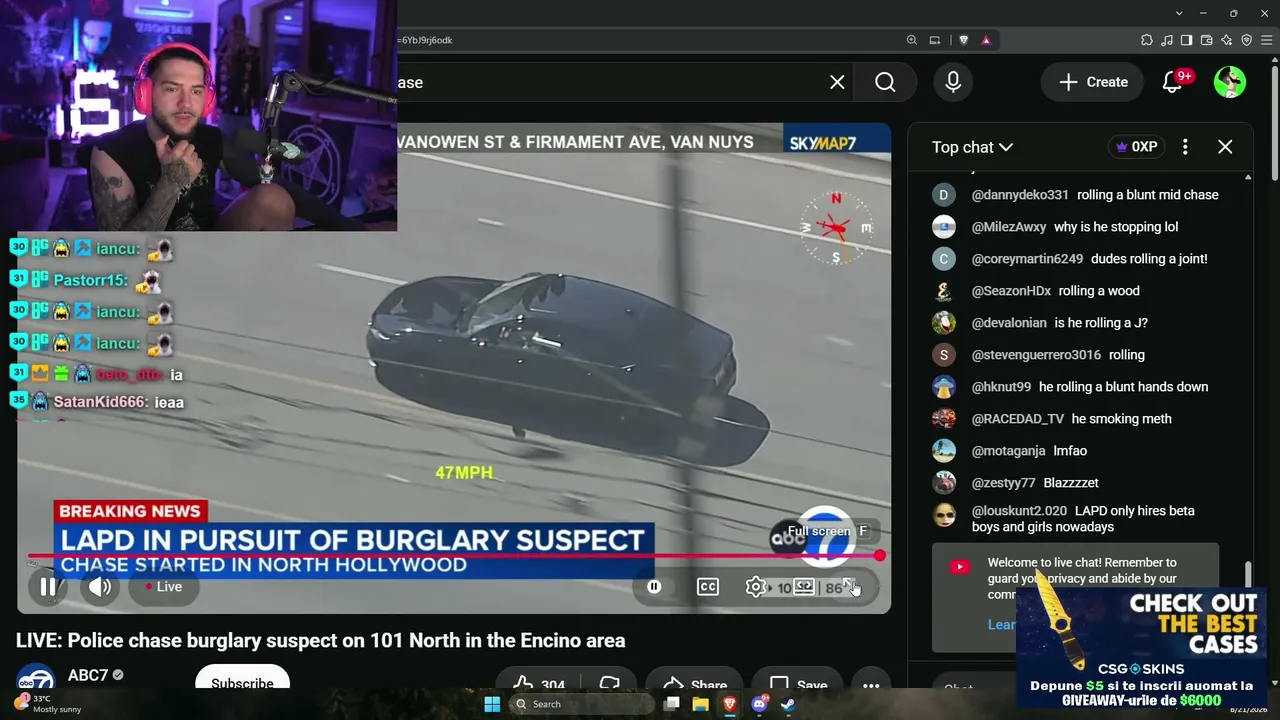Screen dimensions: 1280x720
Task: Start voice search with the microphone
Action: click(953, 82)
